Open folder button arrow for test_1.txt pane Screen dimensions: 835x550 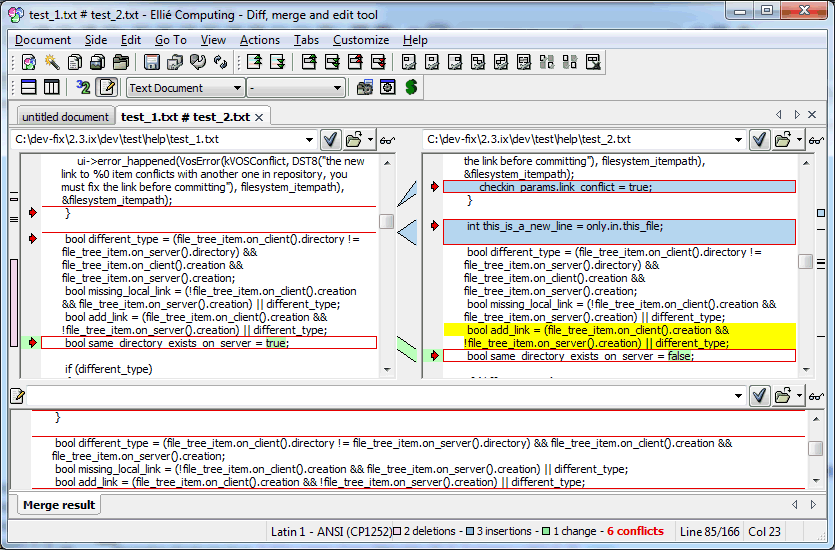(371, 140)
